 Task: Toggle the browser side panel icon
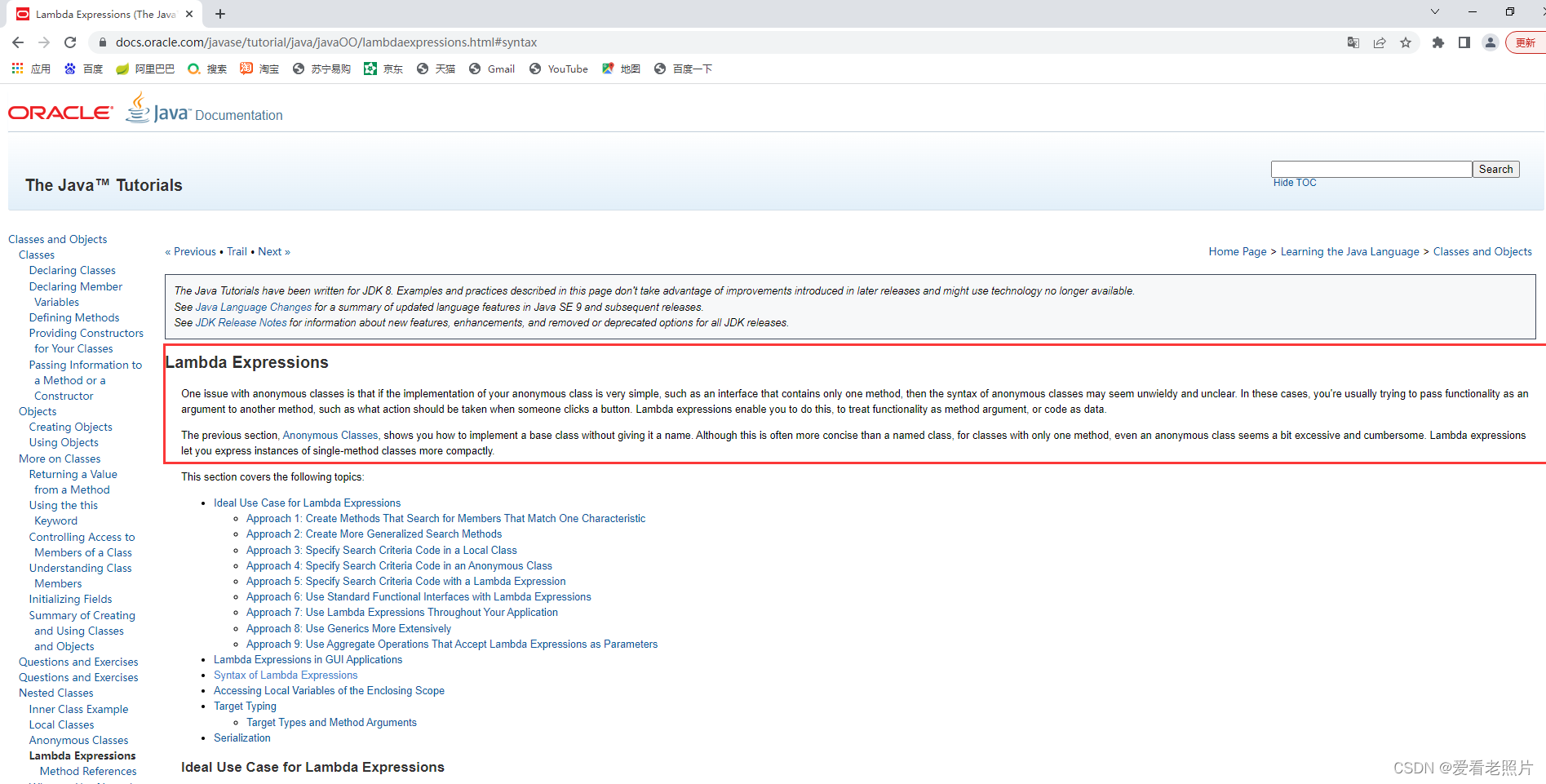pyautogui.click(x=1464, y=42)
